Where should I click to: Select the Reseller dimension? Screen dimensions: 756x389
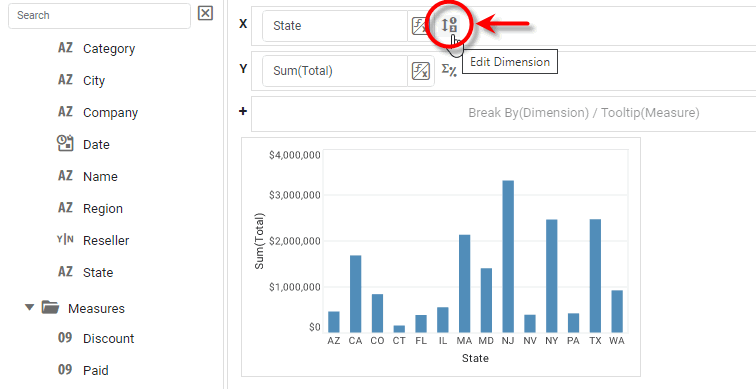point(106,241)
